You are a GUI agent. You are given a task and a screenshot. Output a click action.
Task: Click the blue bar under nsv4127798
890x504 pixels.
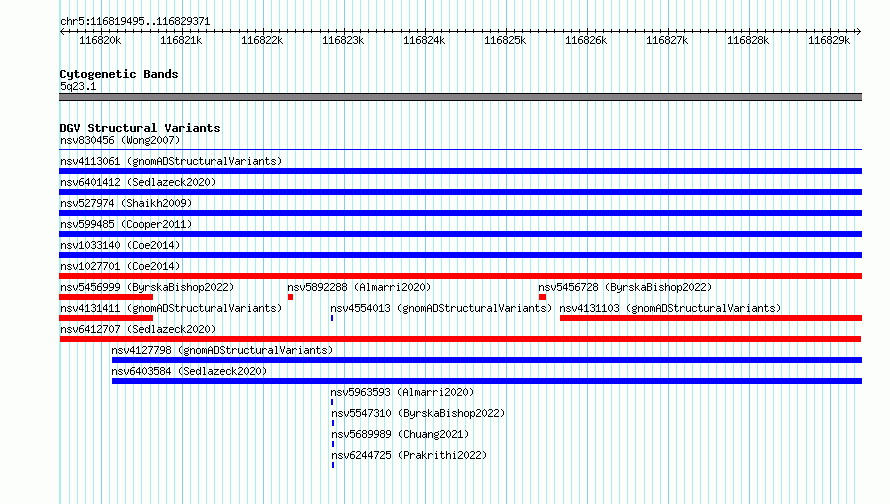point(487,360)
